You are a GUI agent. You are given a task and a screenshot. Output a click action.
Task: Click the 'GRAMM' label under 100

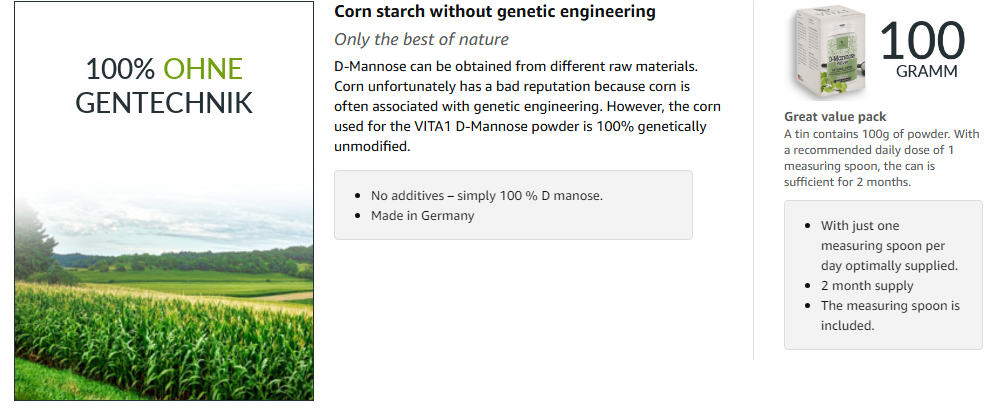[x=926, y=72]
